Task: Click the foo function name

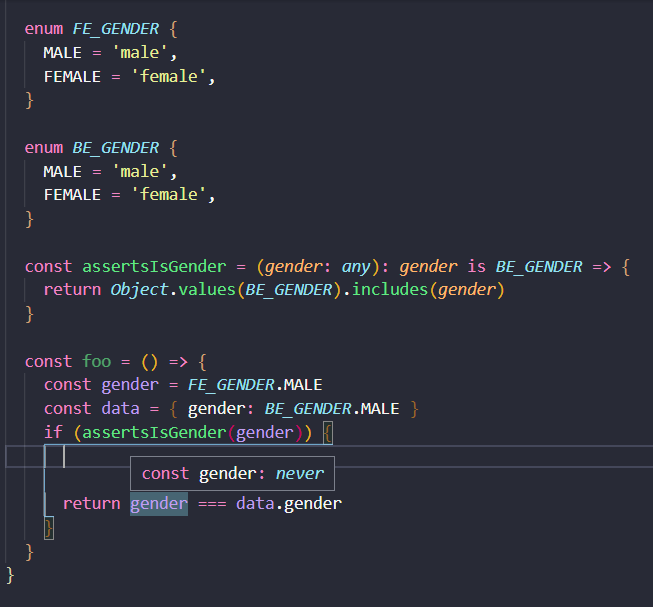Action: 97,361
